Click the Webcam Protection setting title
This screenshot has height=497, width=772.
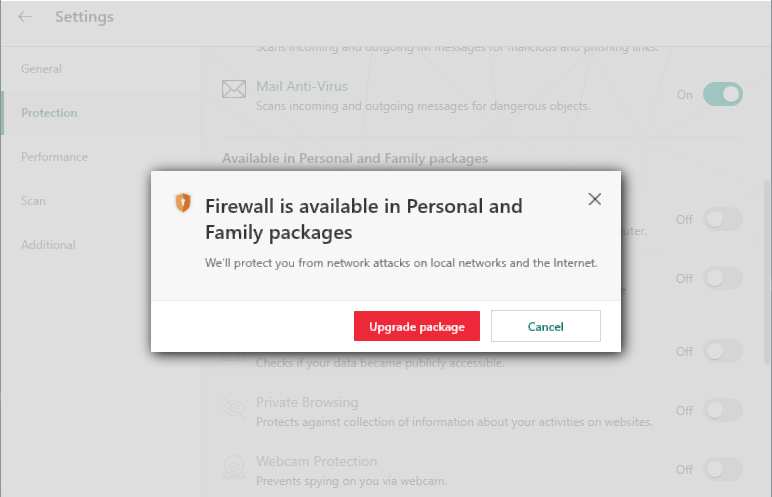tap(316, 461)
